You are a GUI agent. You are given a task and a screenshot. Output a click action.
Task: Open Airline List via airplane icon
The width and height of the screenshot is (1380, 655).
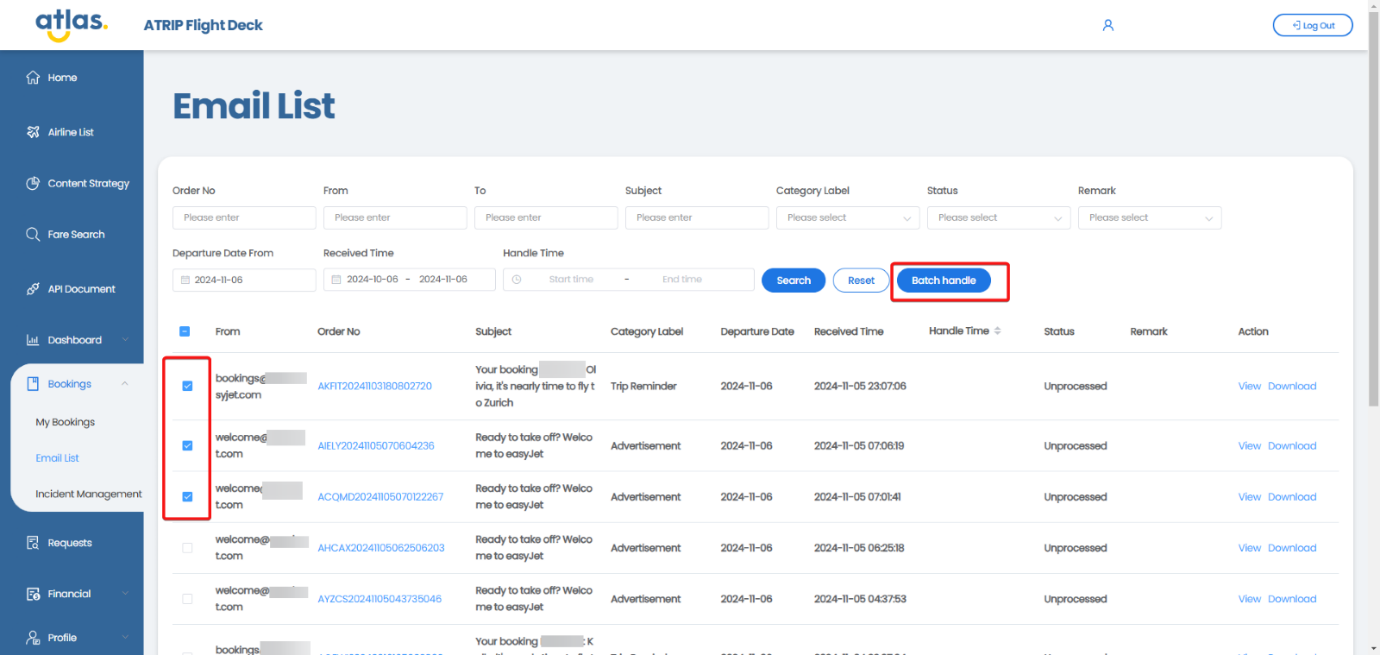[x=33, y=132]
